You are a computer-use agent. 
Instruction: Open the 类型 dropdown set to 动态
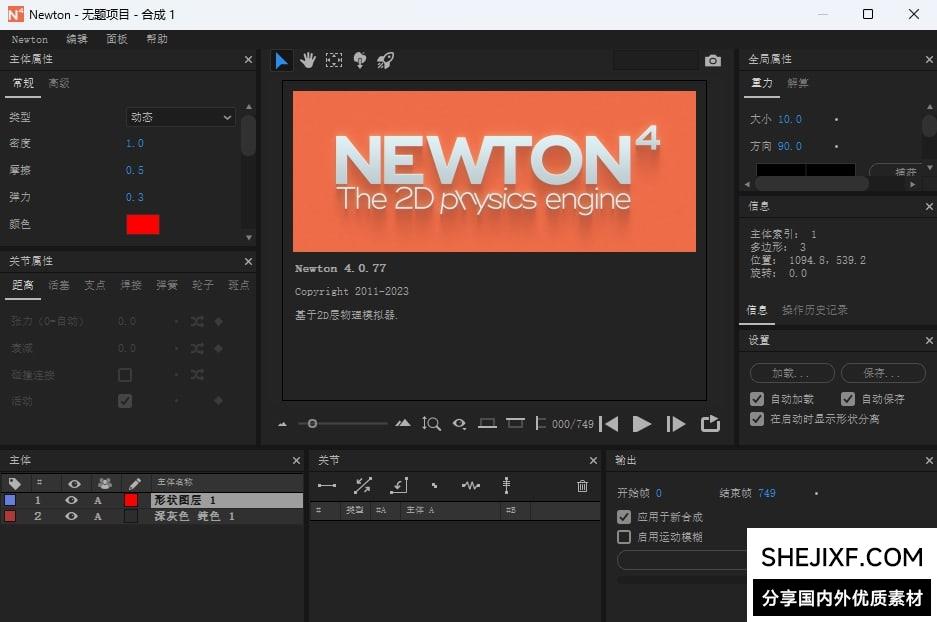(180, 117)
